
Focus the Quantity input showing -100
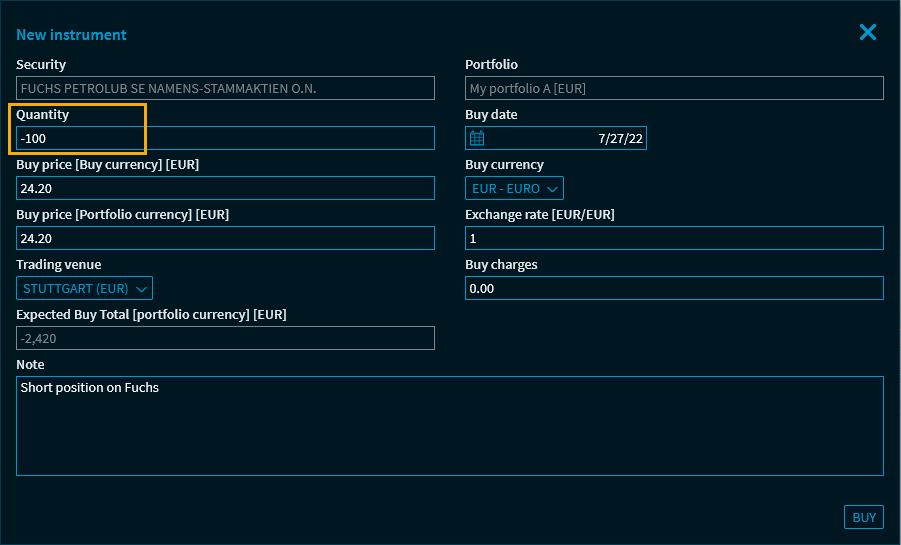[225, 138]
